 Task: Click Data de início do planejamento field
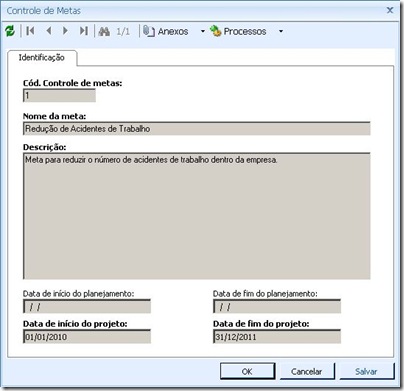(x=87, y=306)
